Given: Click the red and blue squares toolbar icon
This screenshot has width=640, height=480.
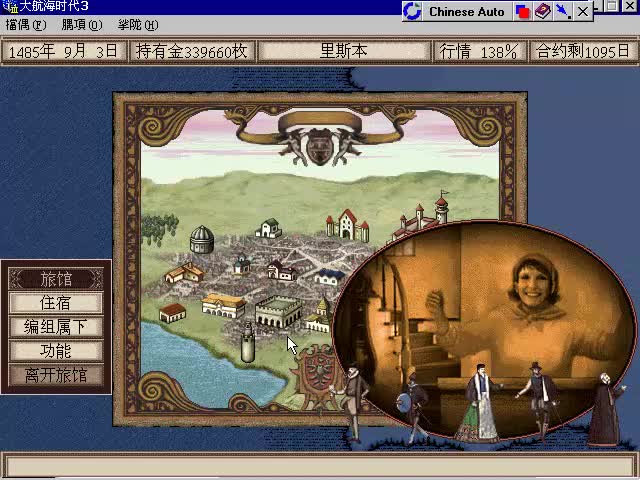Looking at the screenshot, I should pyautogui.click(x=522, y=12).
